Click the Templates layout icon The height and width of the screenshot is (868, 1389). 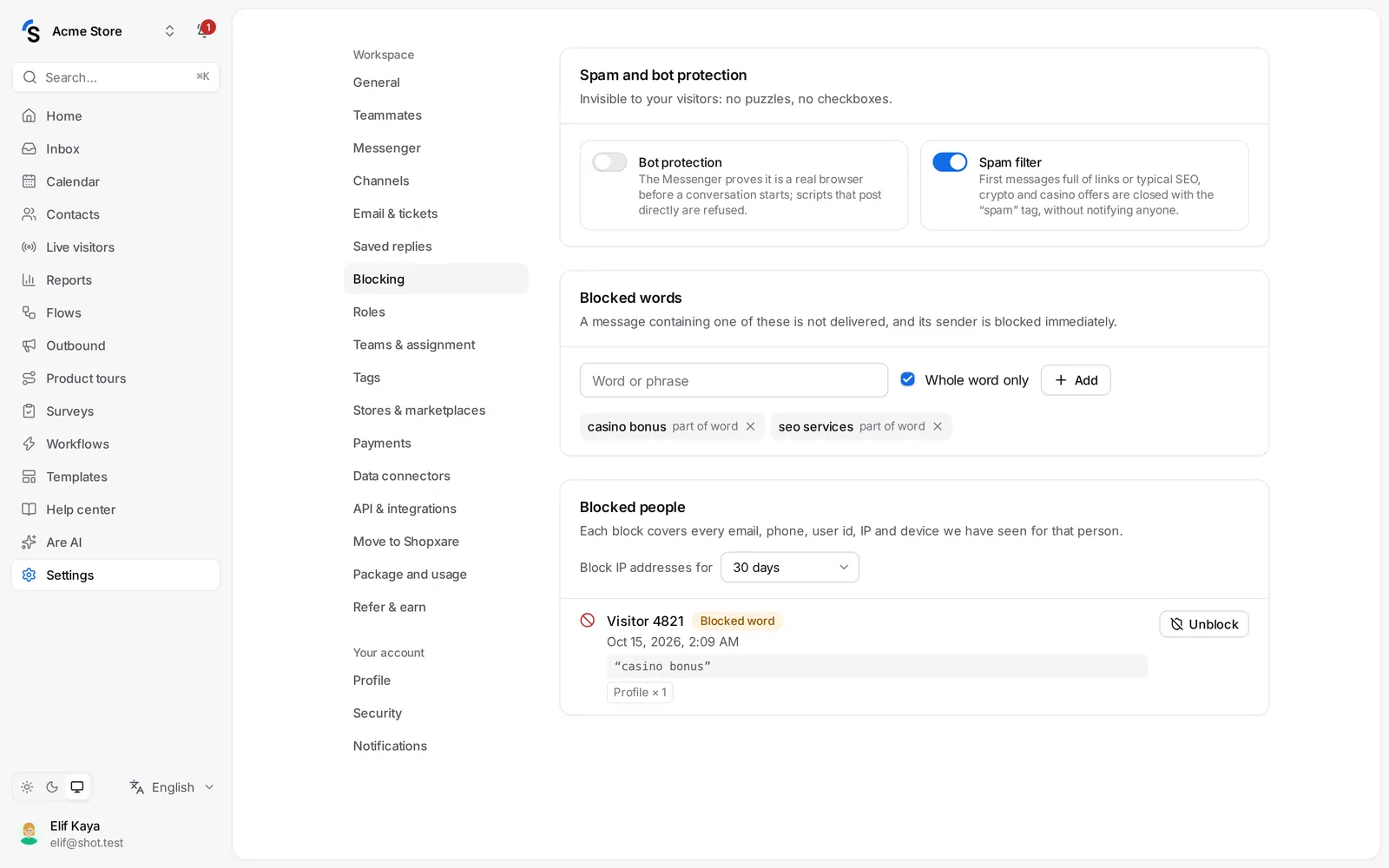point(29,477)
